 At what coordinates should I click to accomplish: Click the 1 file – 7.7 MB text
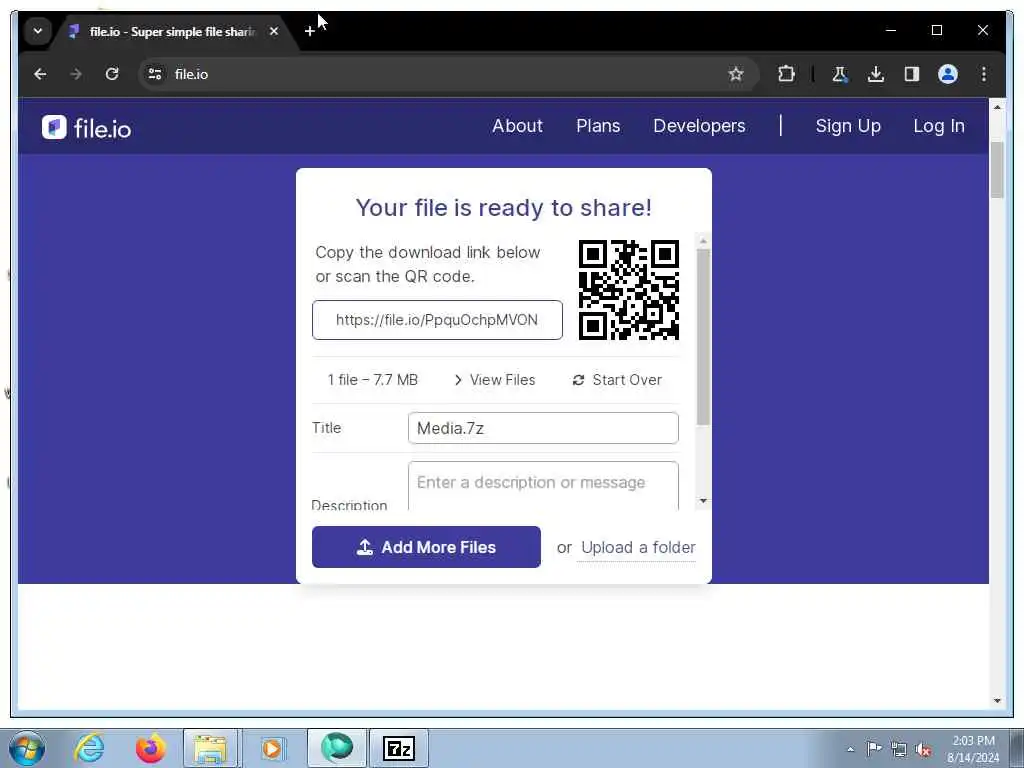click(372, 380)
